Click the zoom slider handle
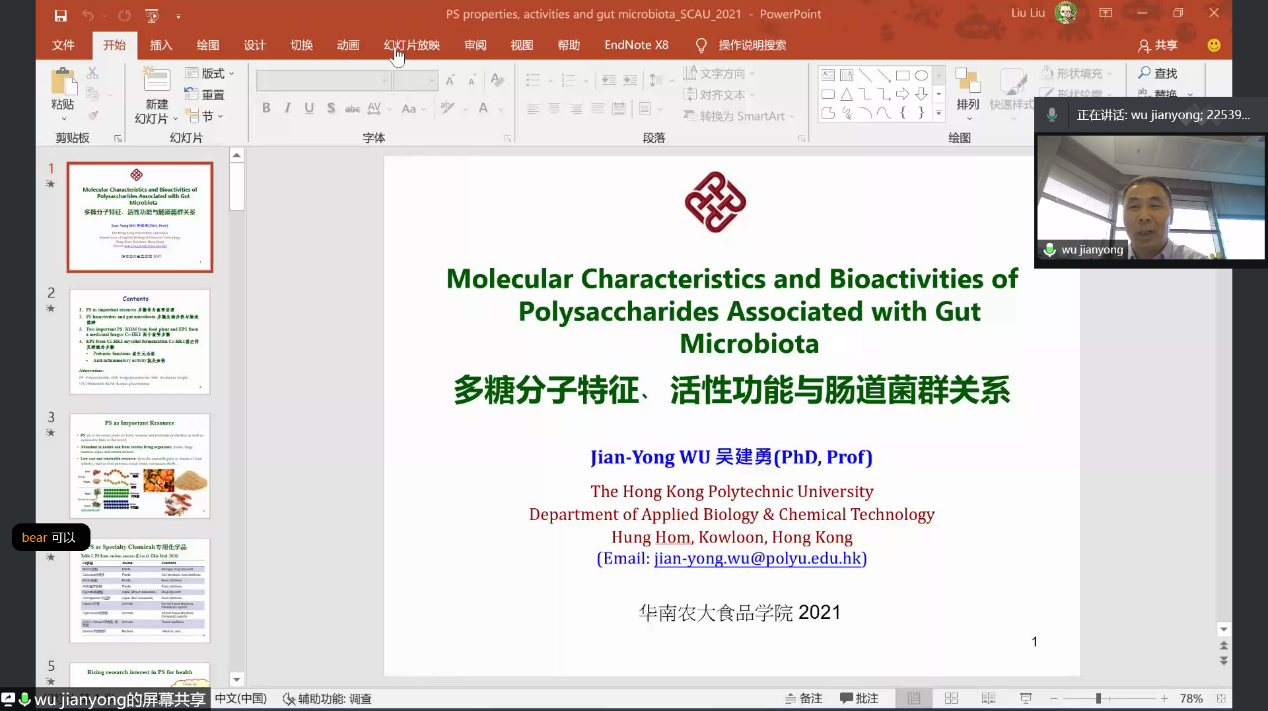Screen dimensions: 1268x711 1098,698
